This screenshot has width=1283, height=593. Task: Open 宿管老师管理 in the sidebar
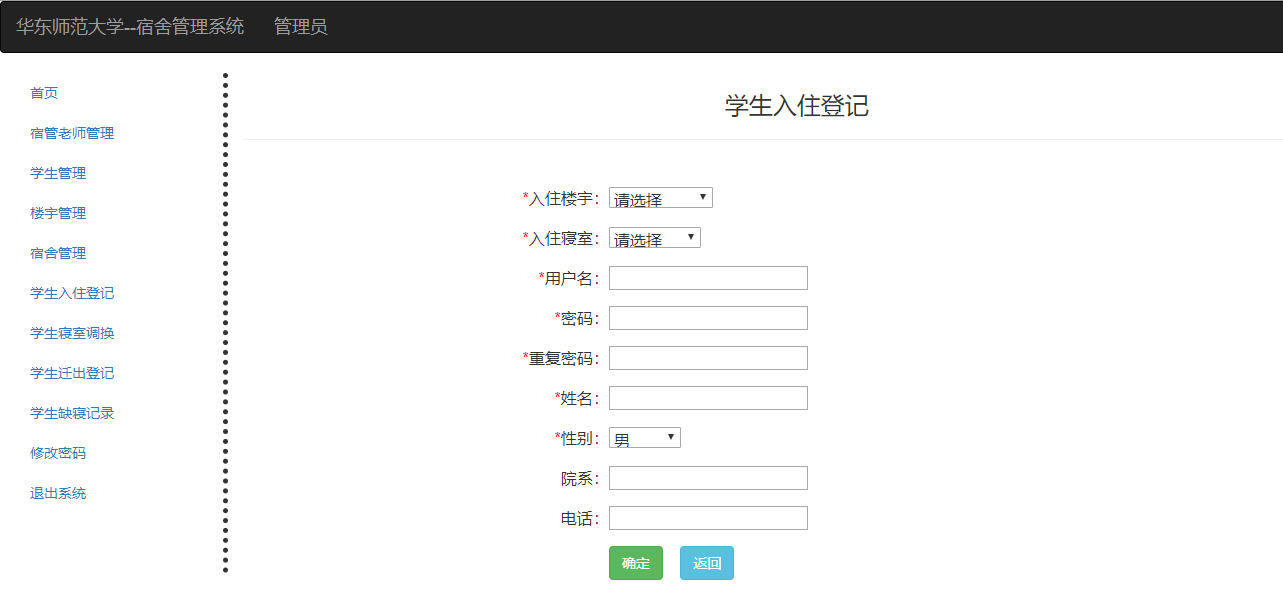coord(72,133)
